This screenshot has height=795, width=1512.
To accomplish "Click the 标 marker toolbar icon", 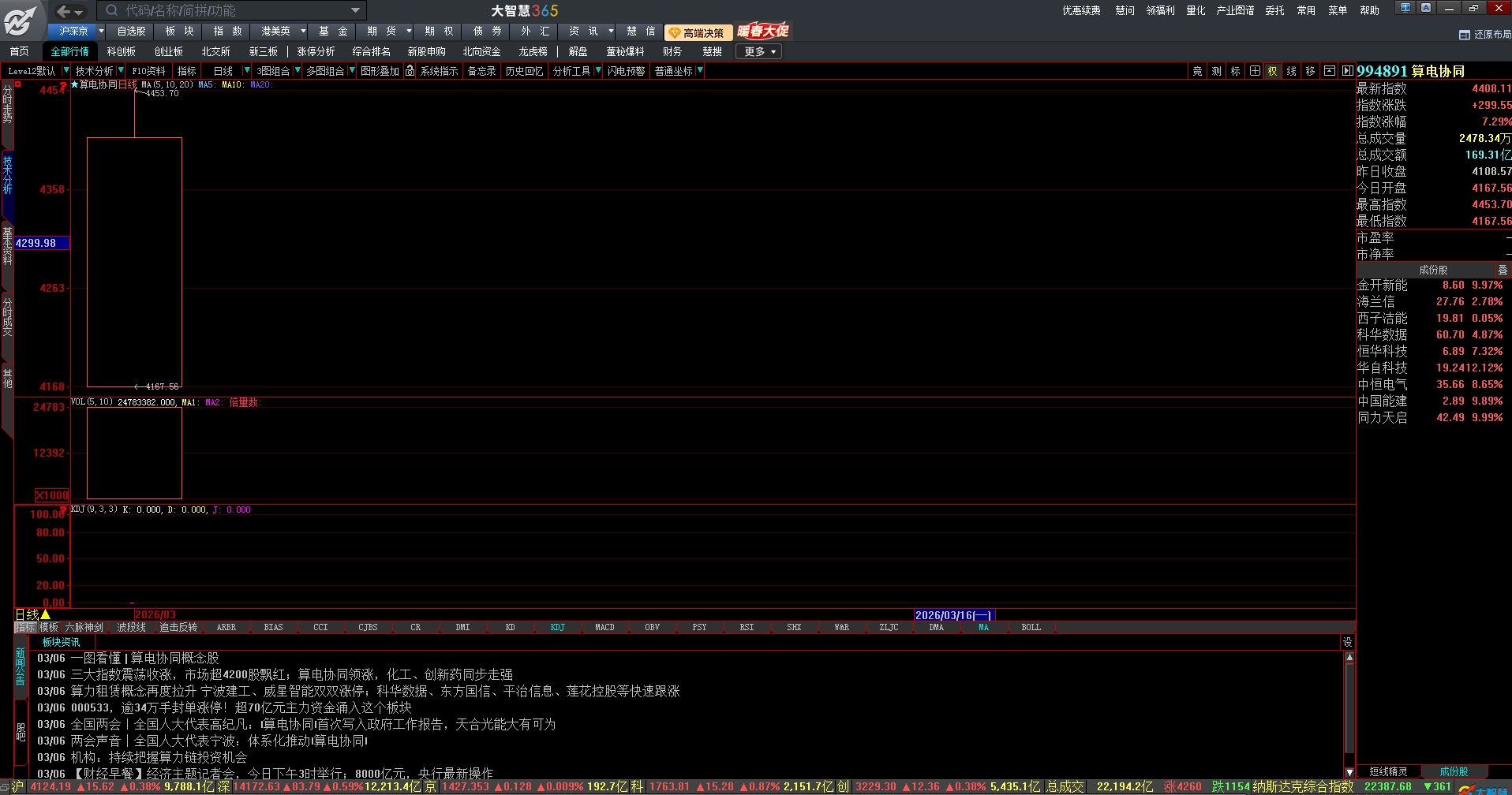I will point(1235,71).
